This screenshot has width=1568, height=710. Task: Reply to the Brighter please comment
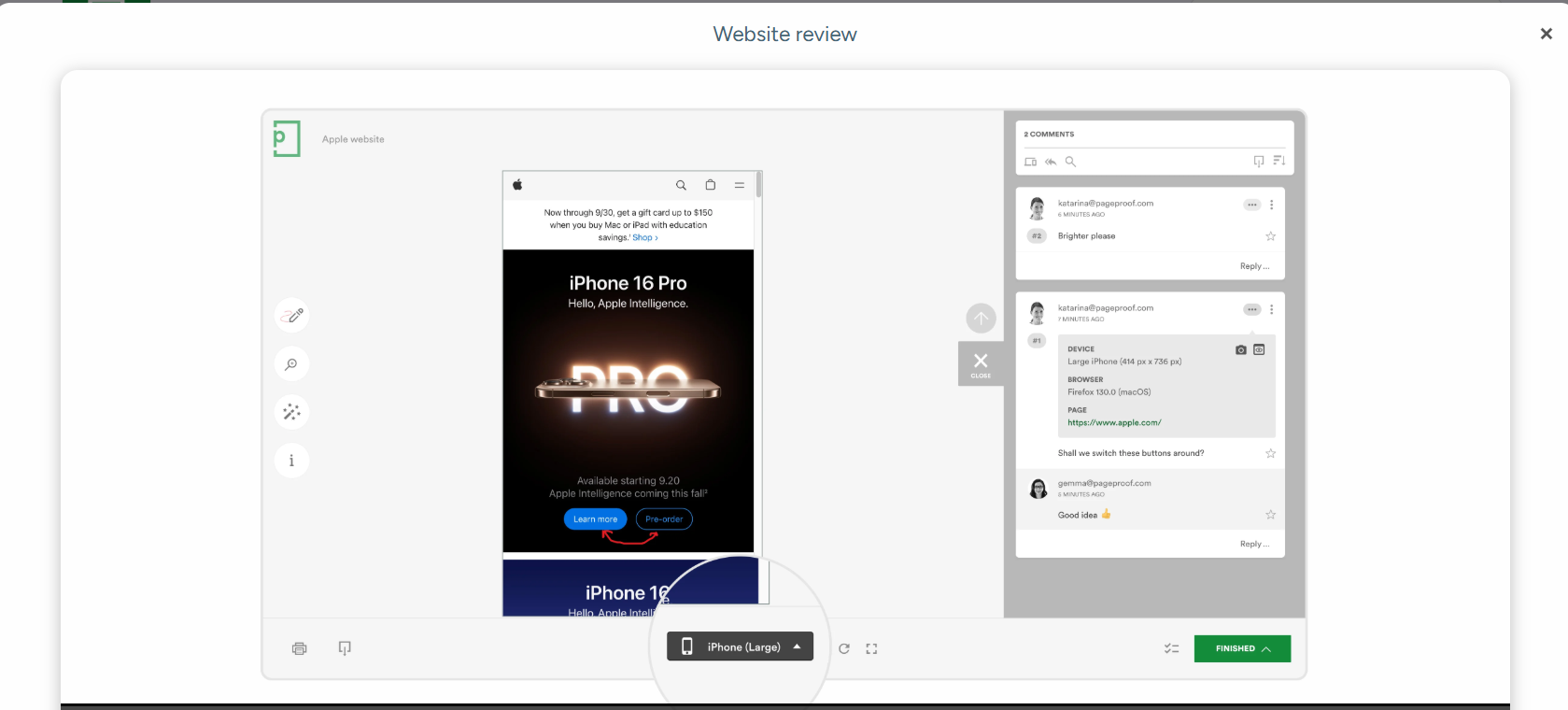click(1254, 266)
